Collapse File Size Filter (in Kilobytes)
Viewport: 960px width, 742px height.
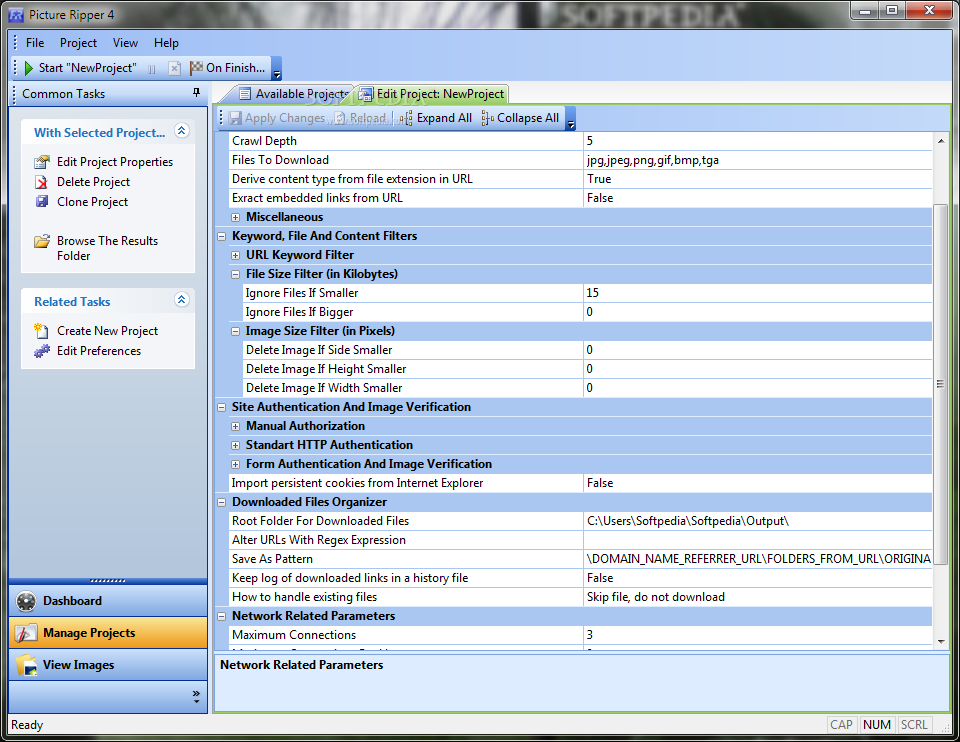point(235,274)
